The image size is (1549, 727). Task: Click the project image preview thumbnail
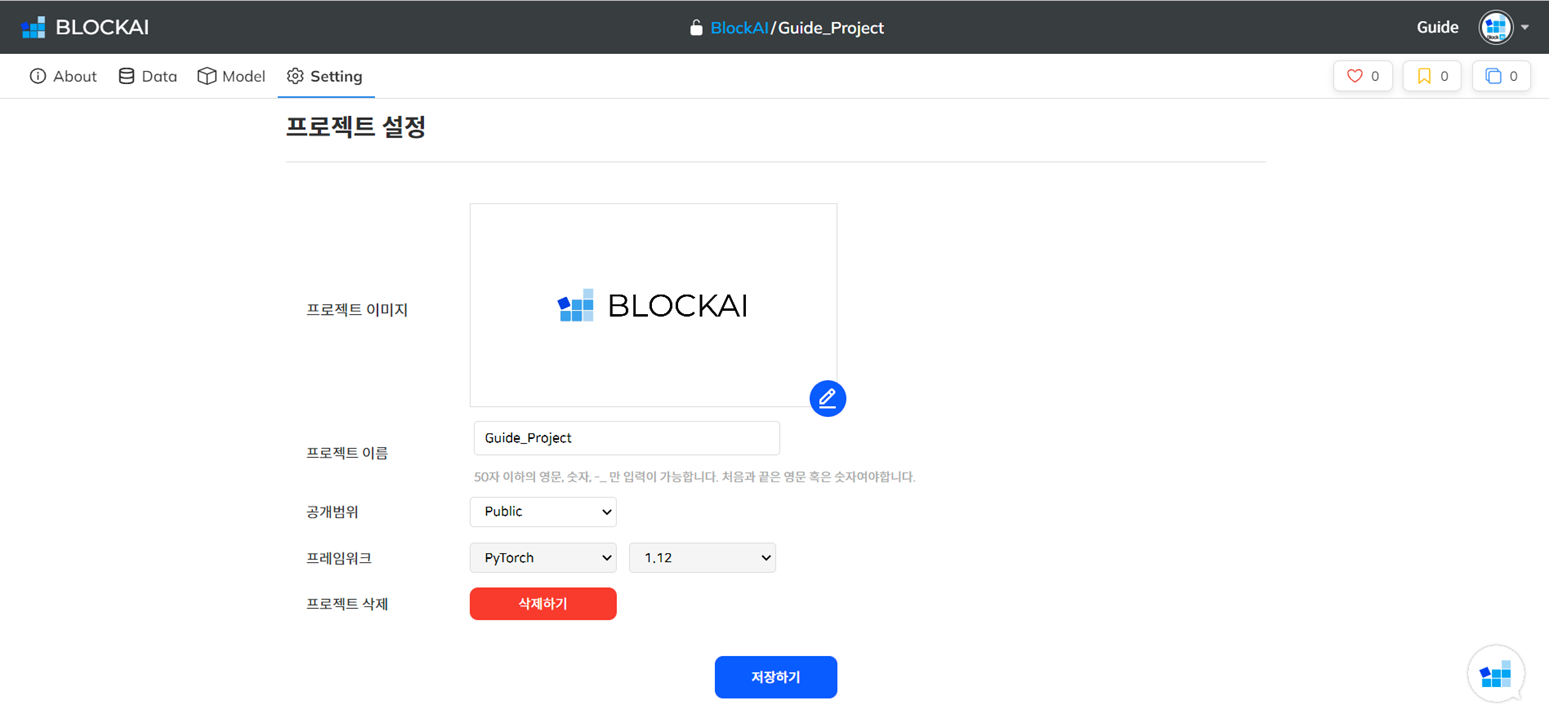(x=653, y=305)
